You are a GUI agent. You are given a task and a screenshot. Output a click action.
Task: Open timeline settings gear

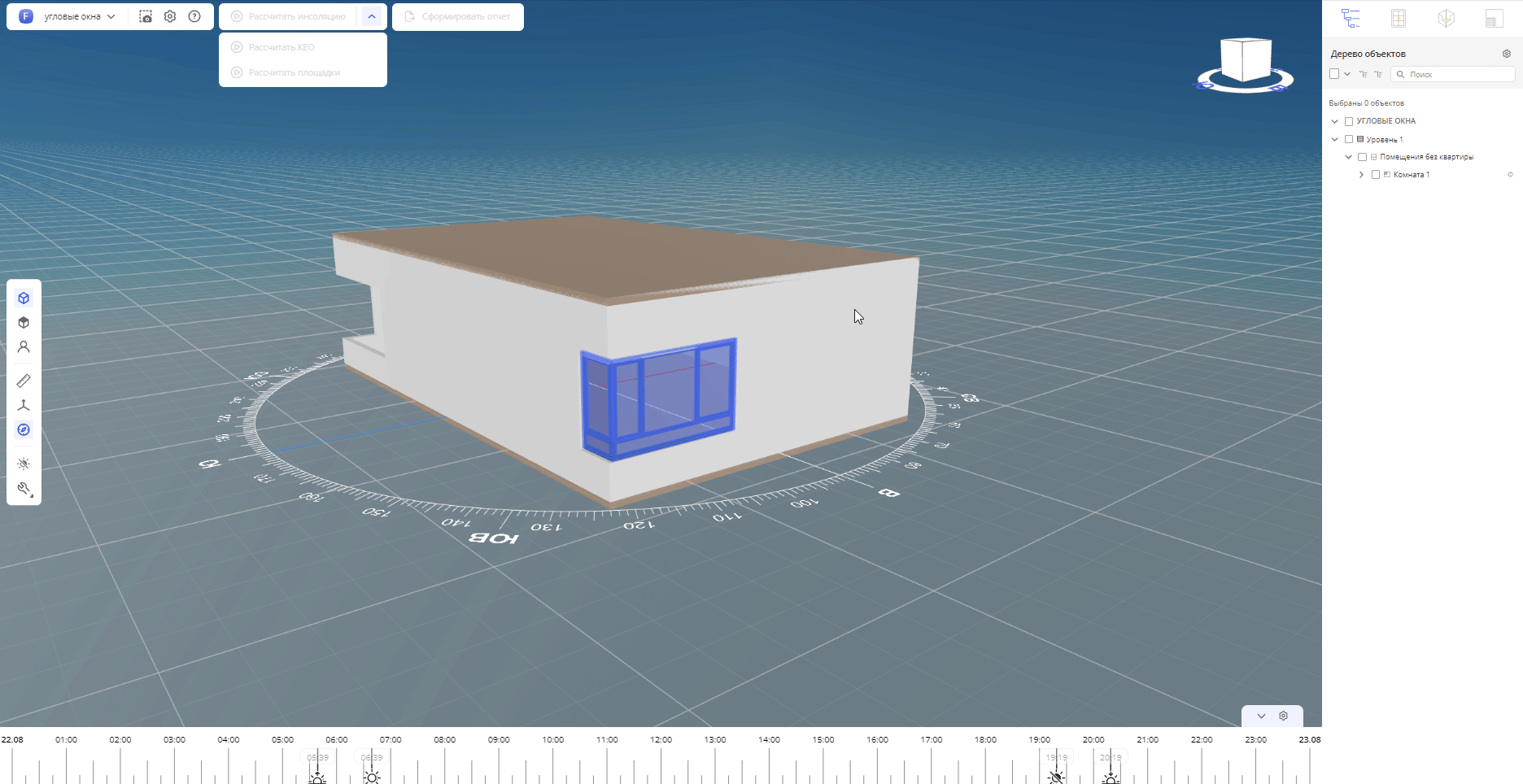pyautogui.click(x=1284, y=716)
